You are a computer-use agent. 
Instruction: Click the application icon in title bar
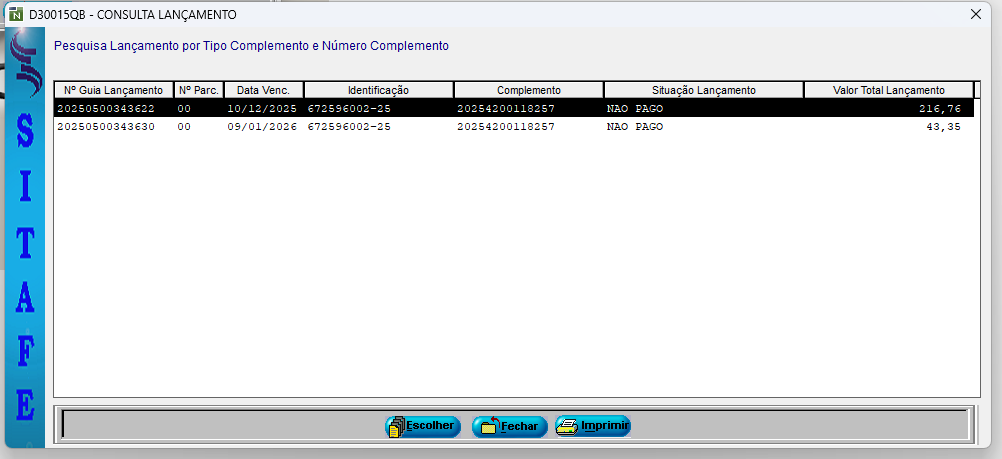coord(15,15)
